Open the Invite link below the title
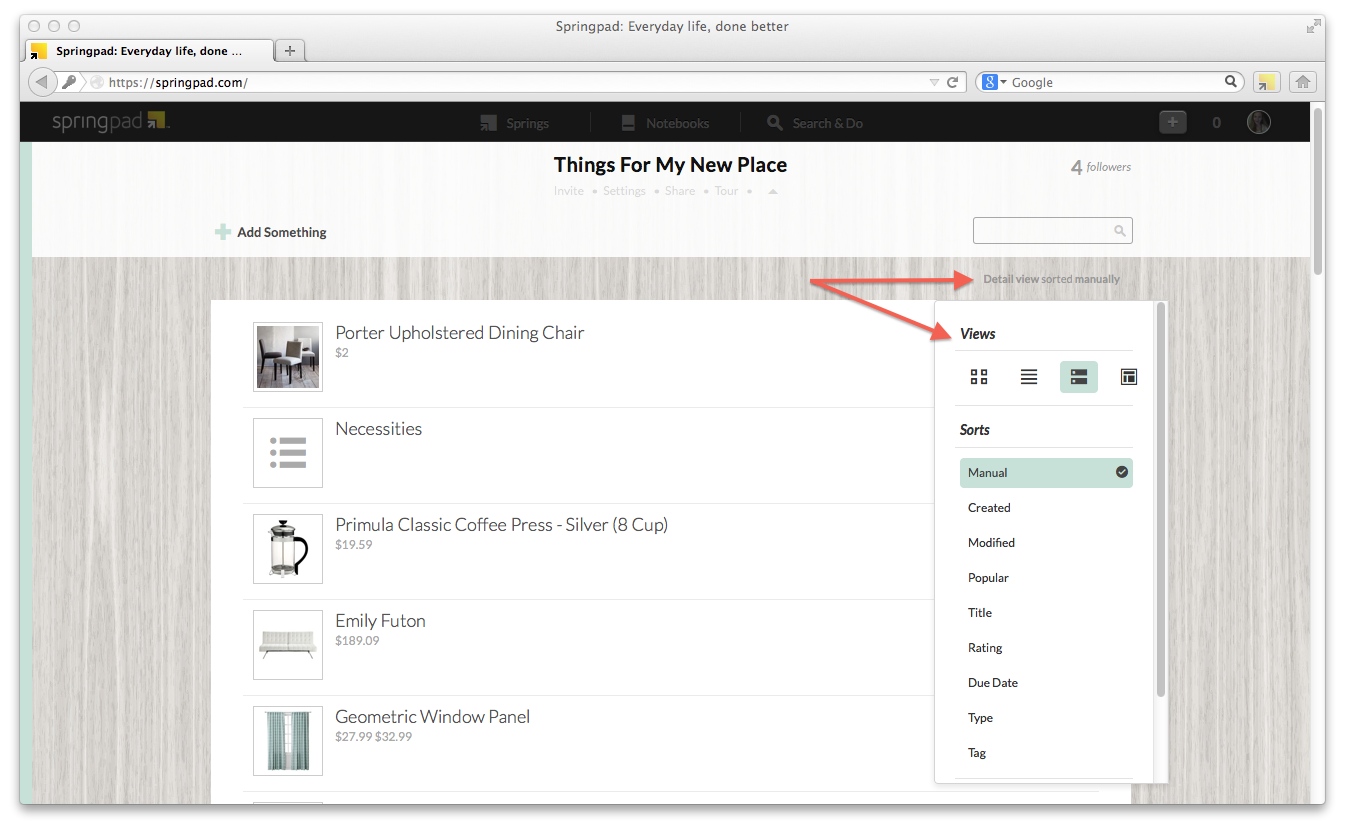Screen dimensions: 1345x821 pyautogui.click(x=569, y=190)
